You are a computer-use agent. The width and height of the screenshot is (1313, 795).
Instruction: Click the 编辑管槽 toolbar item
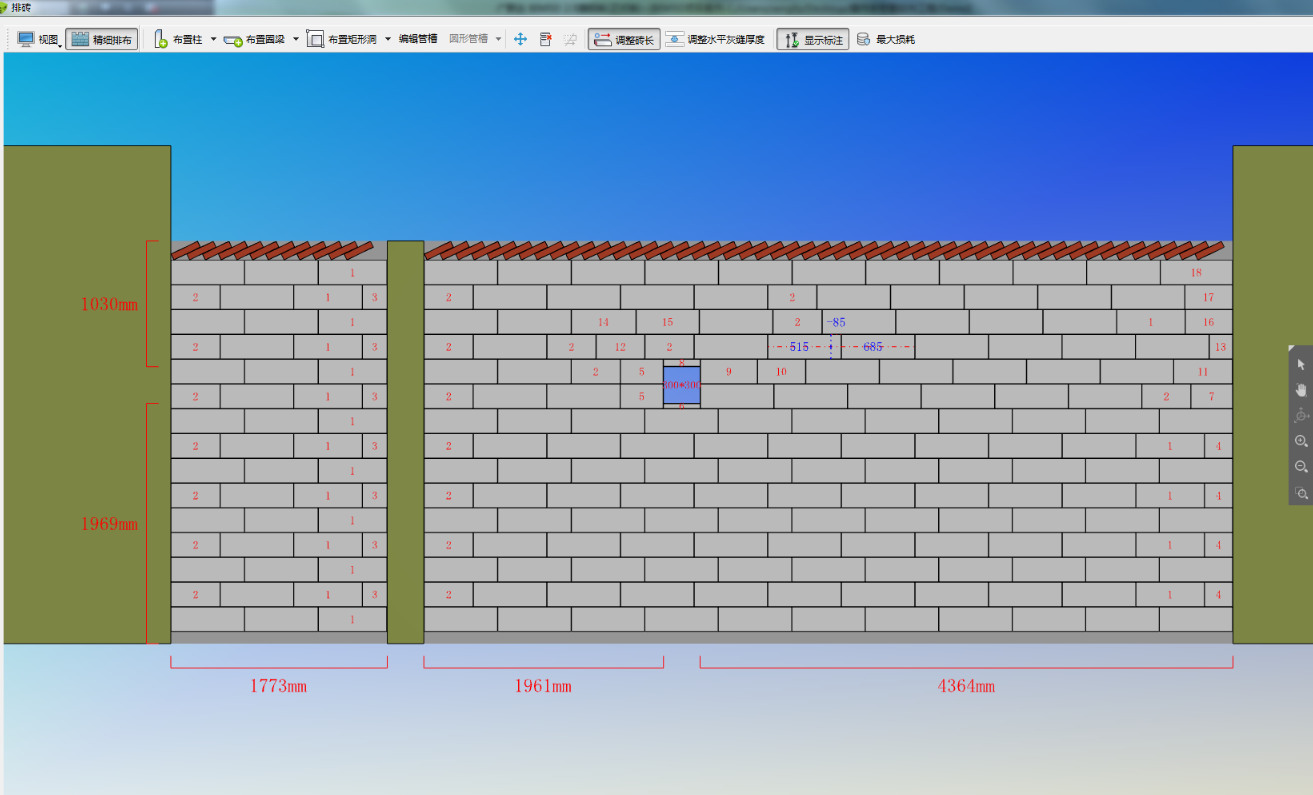[x=418, y=39]
